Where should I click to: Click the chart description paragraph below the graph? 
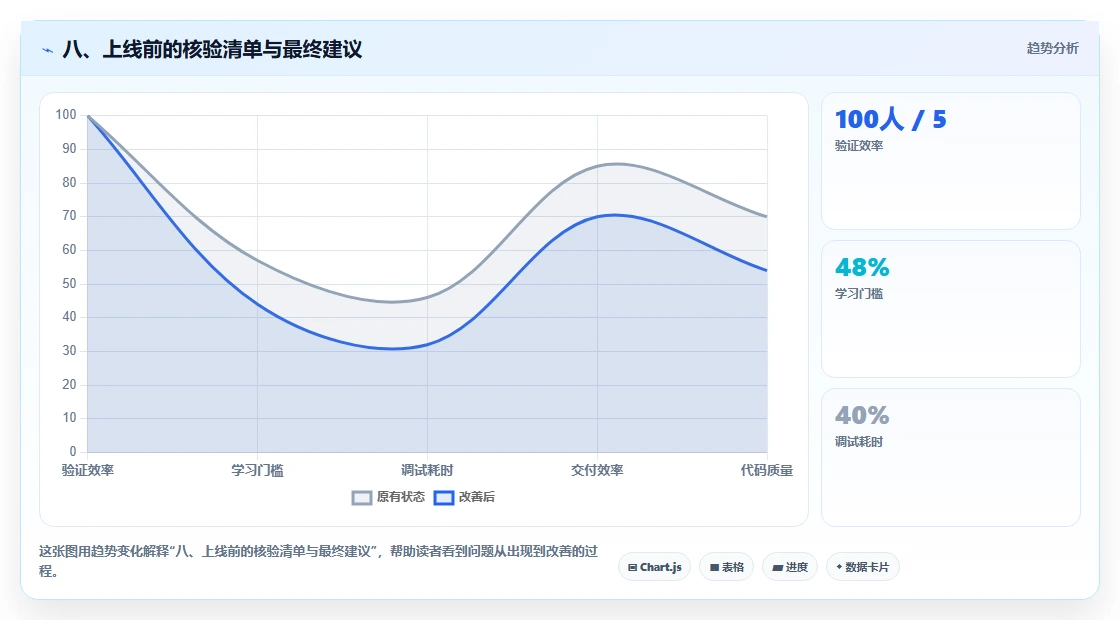coord(319,561)
